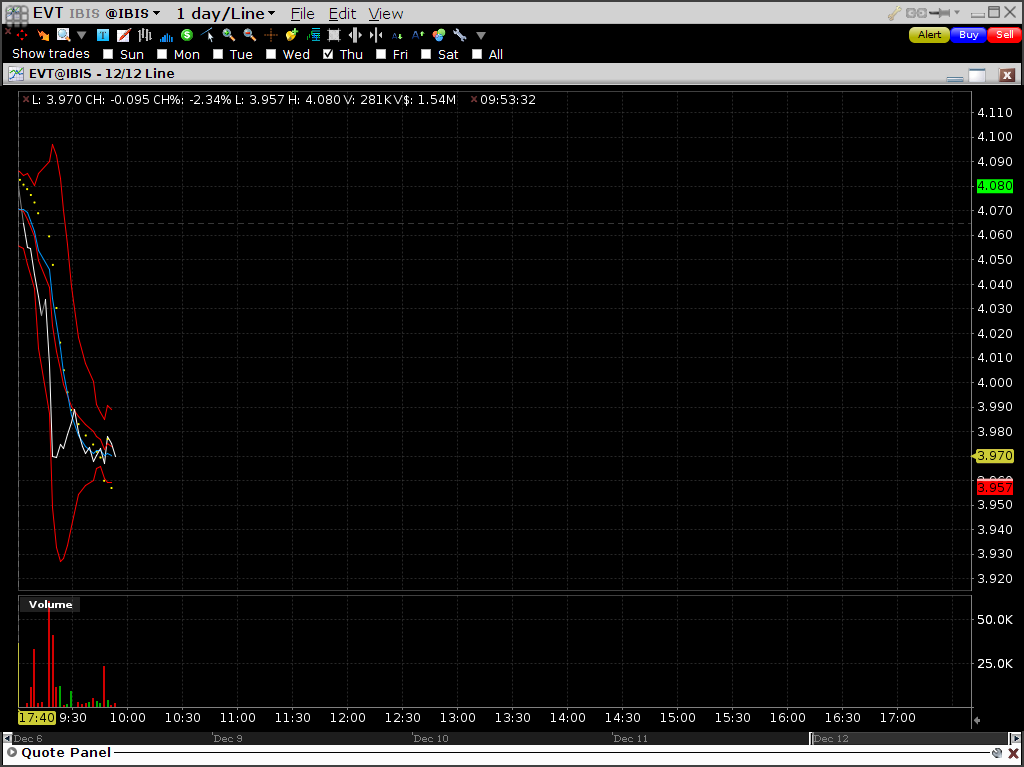Close the EVT@IBIS inner chart panel

[1008, 75]
